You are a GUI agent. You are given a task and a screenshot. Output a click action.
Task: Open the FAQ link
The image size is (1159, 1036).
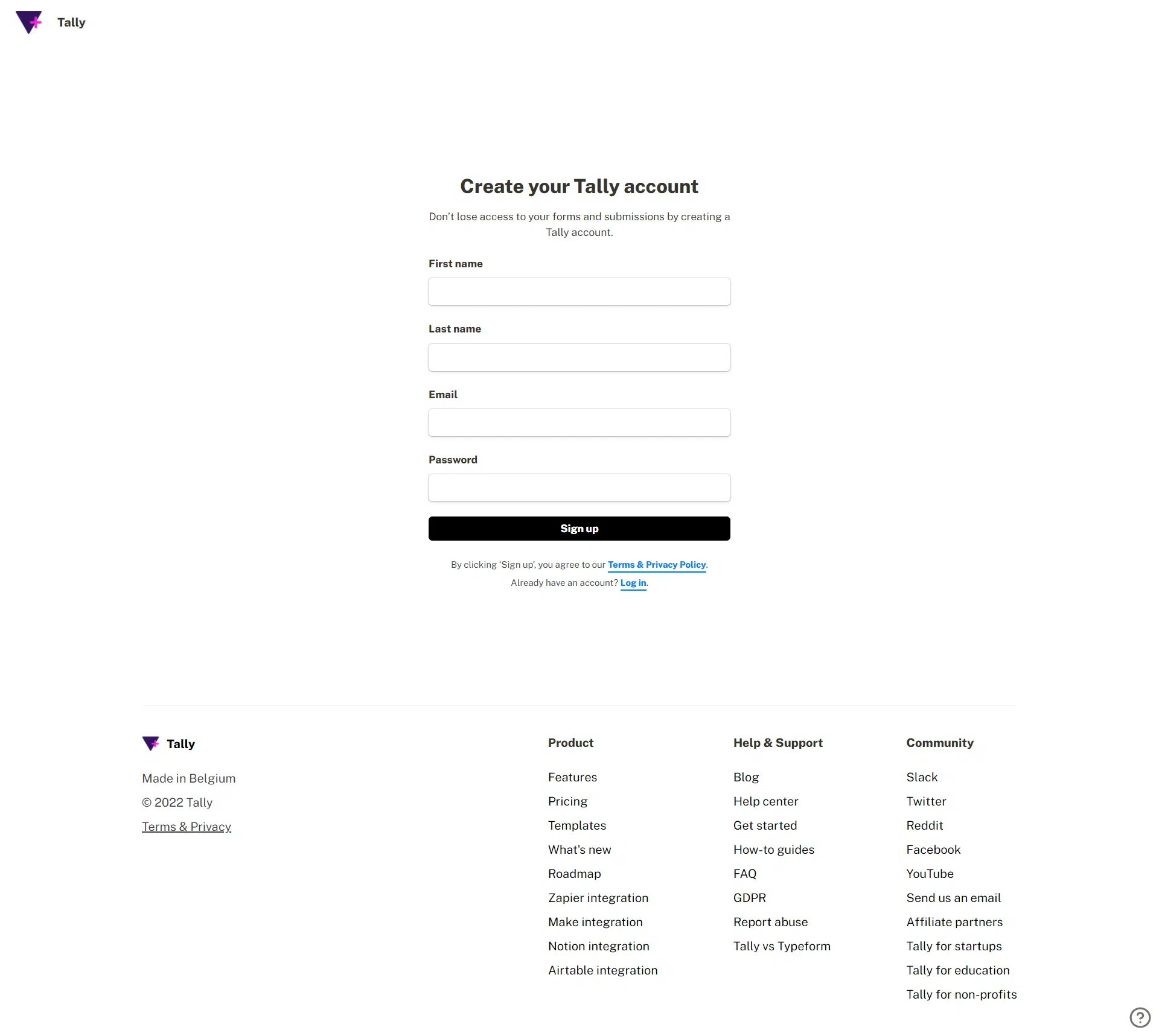(x=745, y=874)
